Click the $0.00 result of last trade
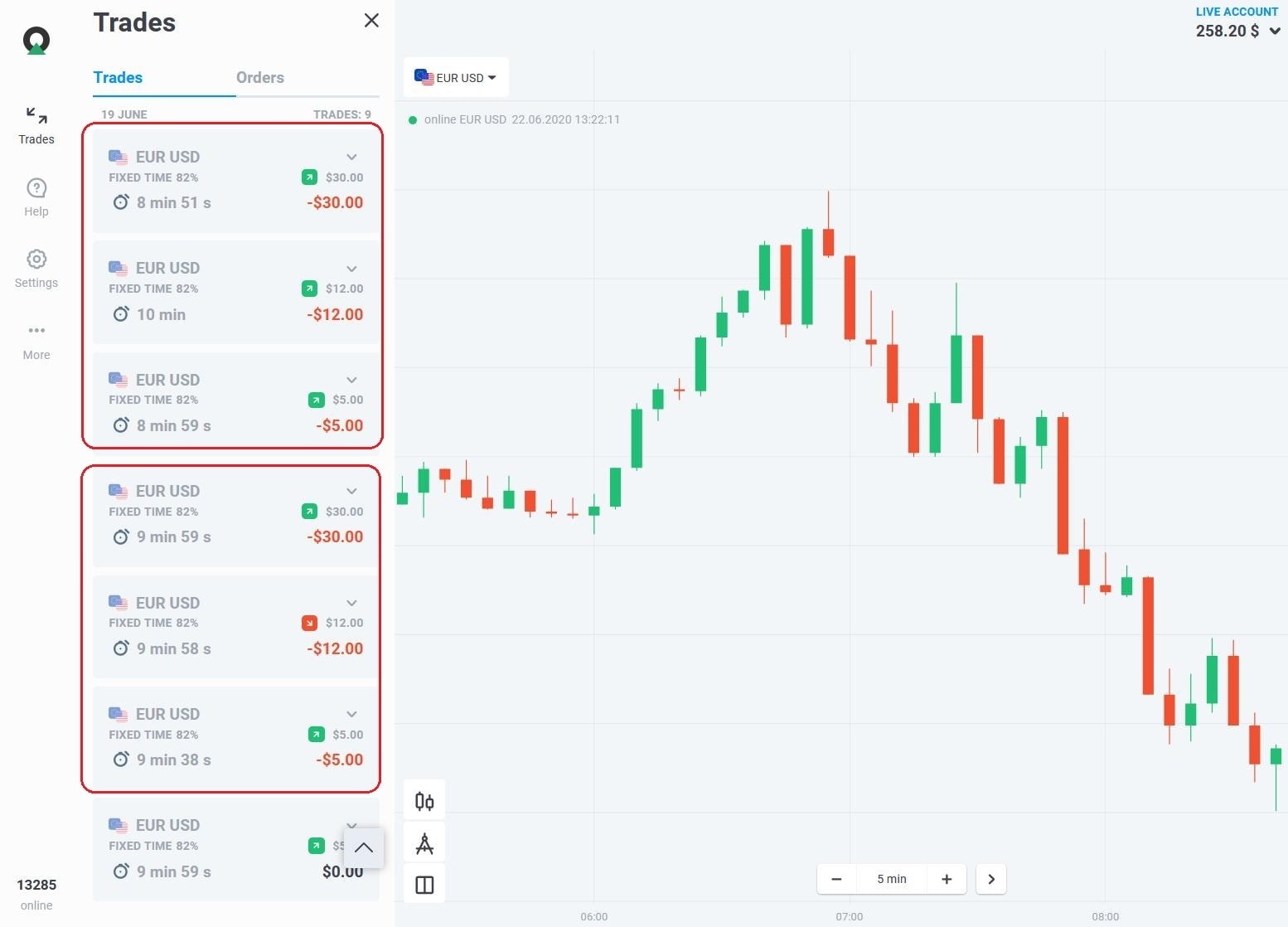This screenshot has width=1288, height=927. [343, 871]
